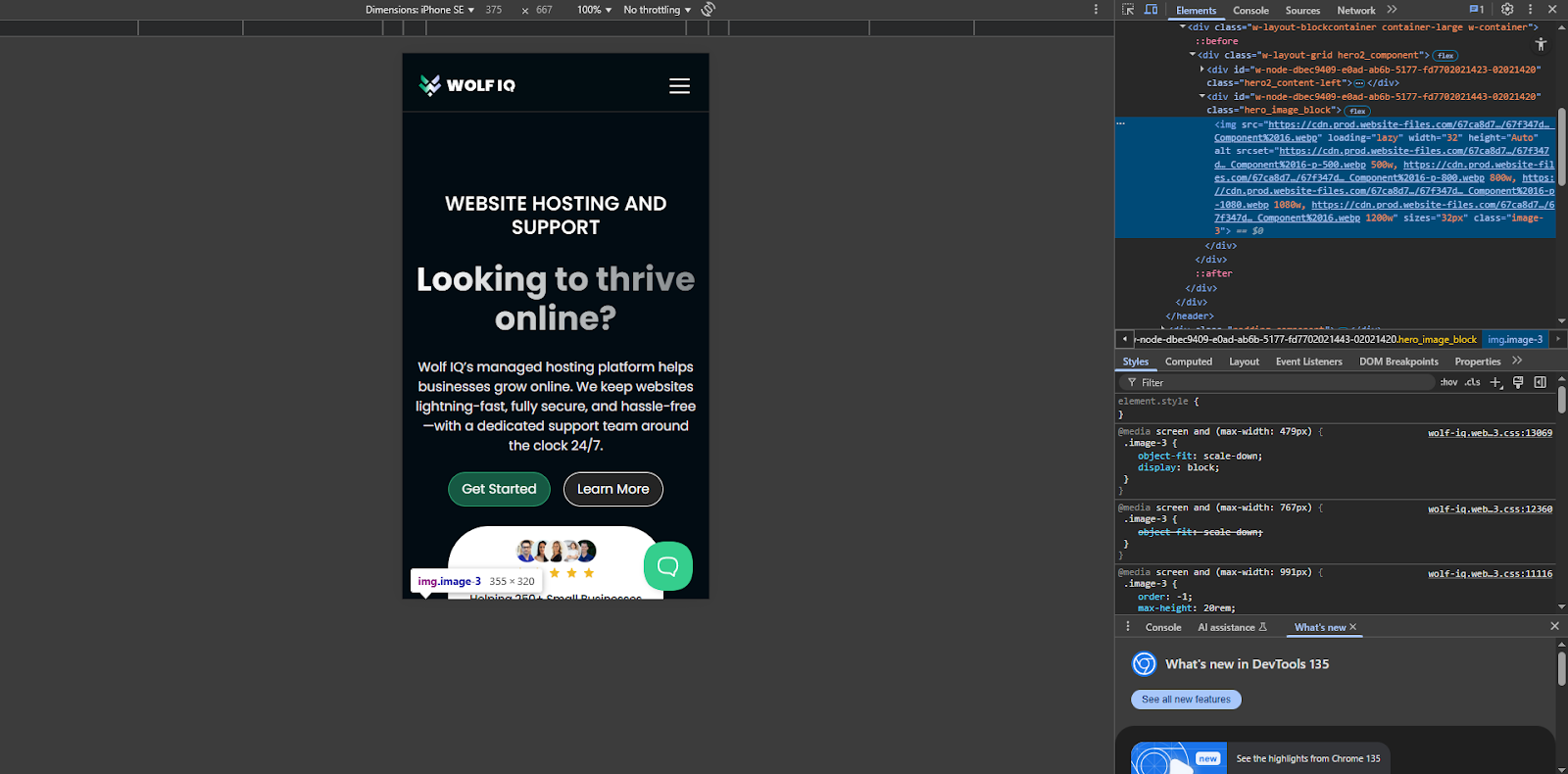1568x774 pixels.
Task: Toggle the computed styles sidebar icon
Action: tap(1541, 383)
